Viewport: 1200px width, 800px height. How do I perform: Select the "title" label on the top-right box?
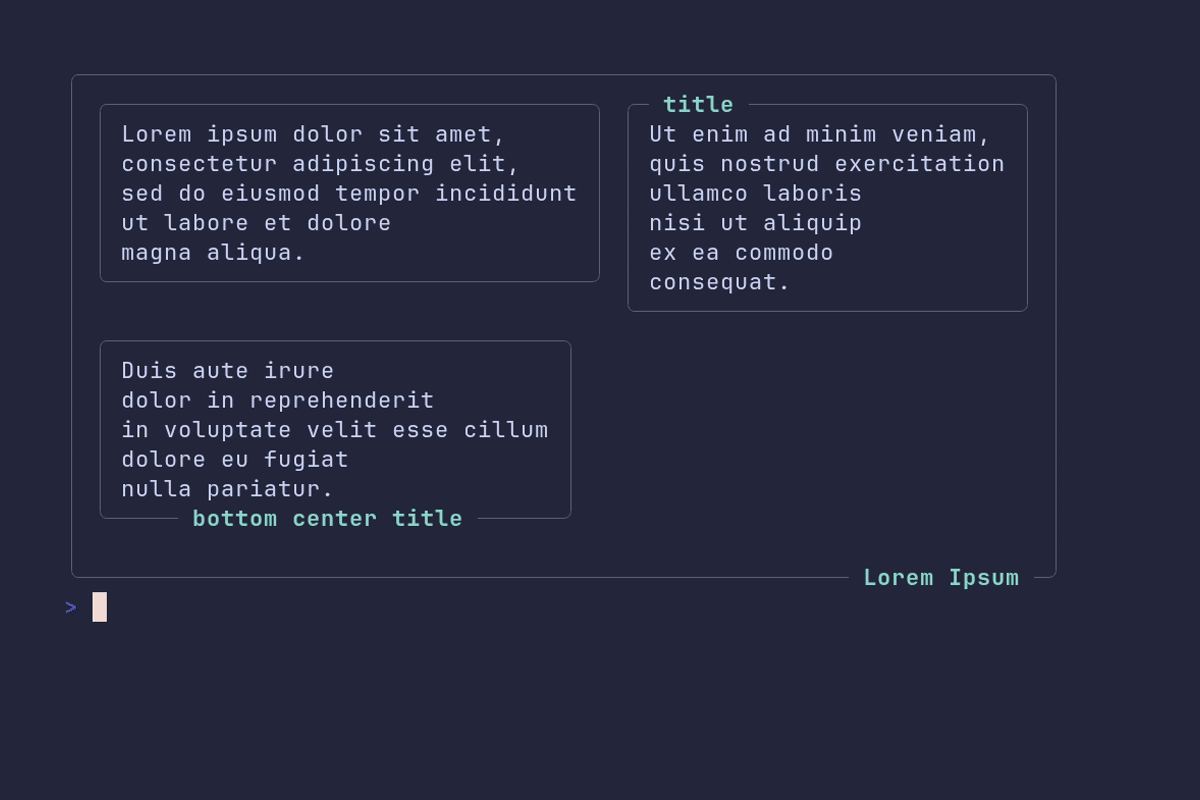pyautogui.click(x=698, y=104)
